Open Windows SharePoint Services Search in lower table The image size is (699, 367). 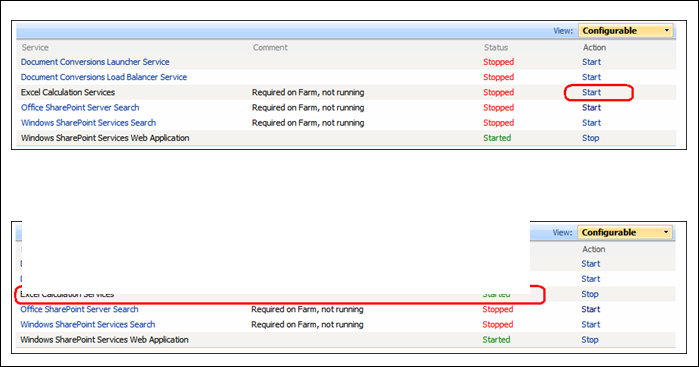point(87,324)
